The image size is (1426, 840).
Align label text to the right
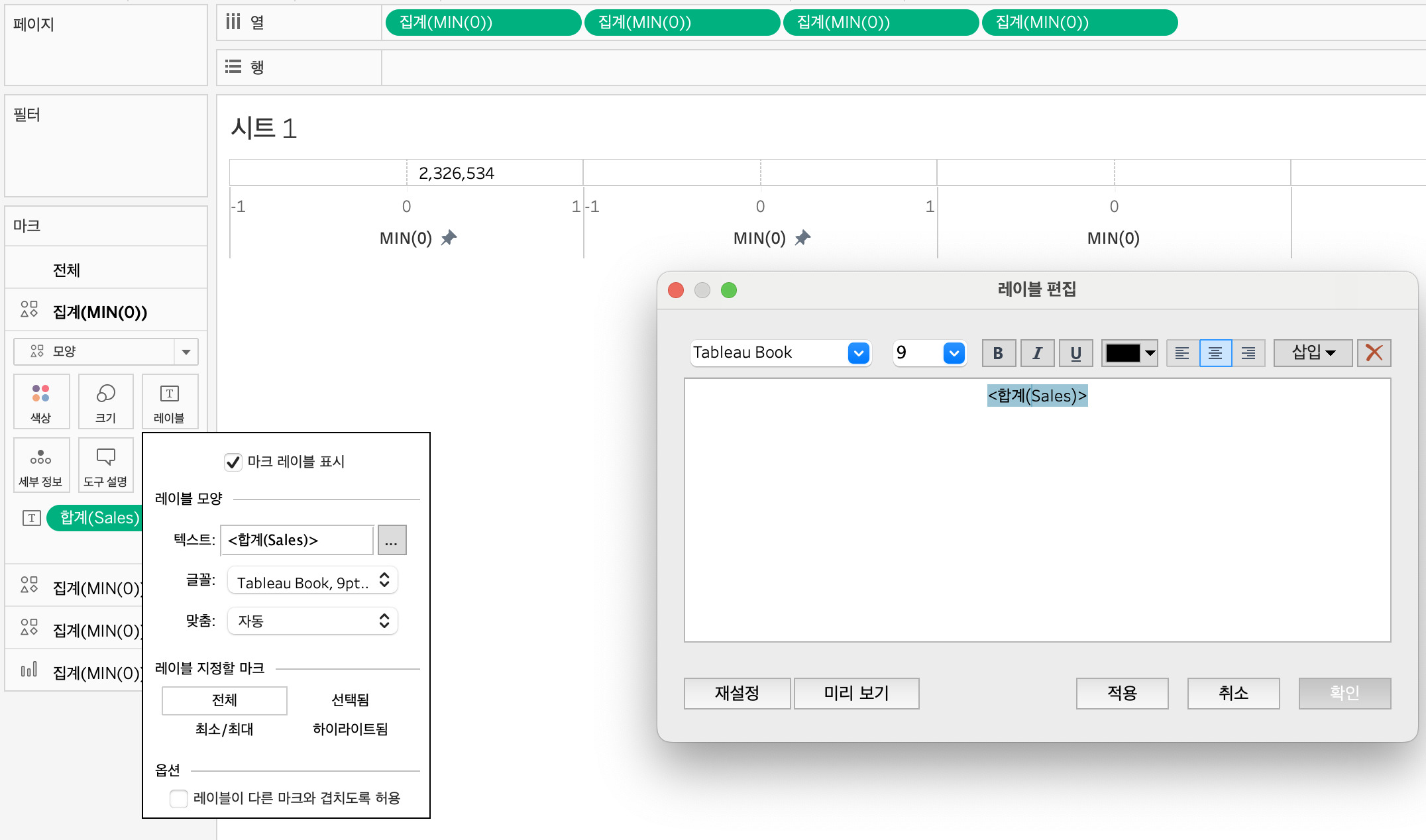click(1248, 353)
